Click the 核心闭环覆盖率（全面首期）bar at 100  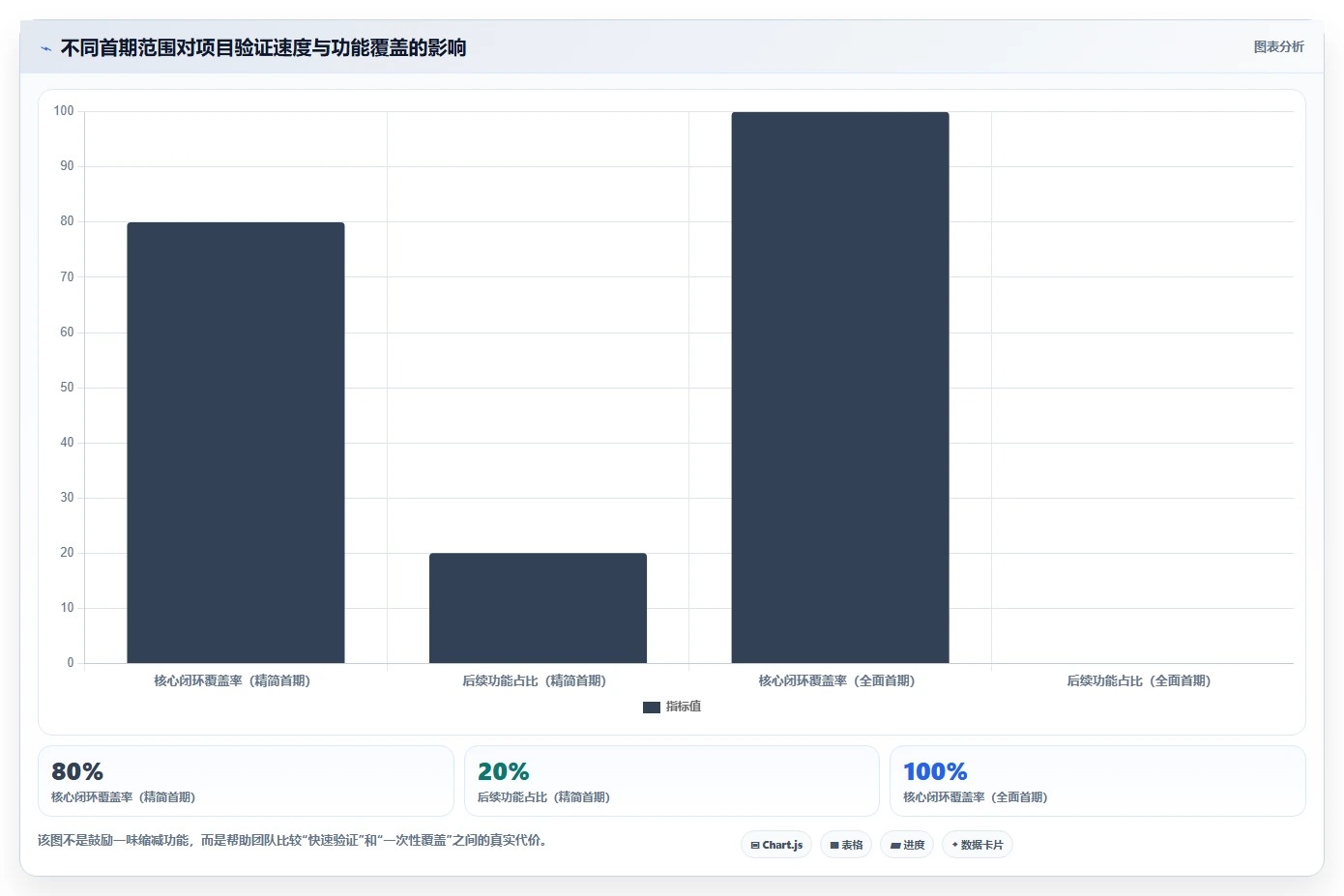click(x=840, y=388)
